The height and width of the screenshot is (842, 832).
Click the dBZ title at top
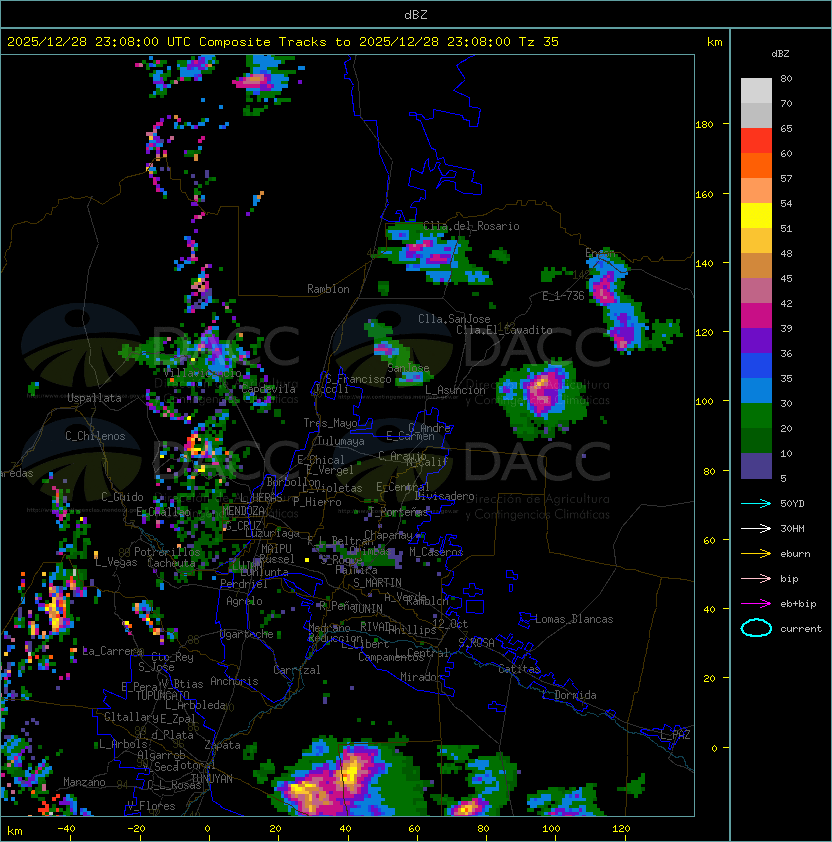tap(416, 15)
